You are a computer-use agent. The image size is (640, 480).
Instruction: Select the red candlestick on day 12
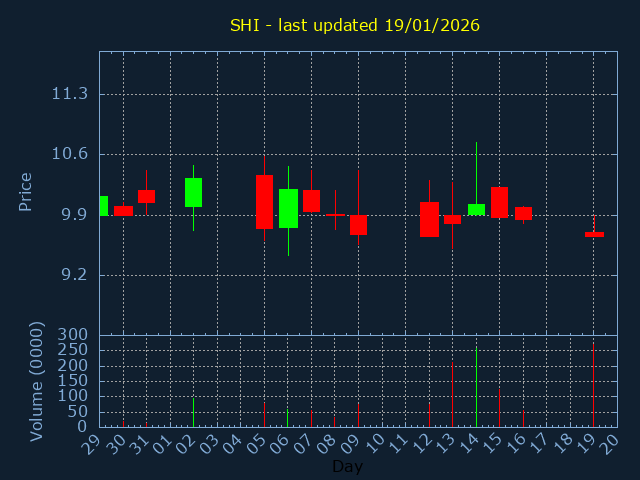tap(429, 219)
